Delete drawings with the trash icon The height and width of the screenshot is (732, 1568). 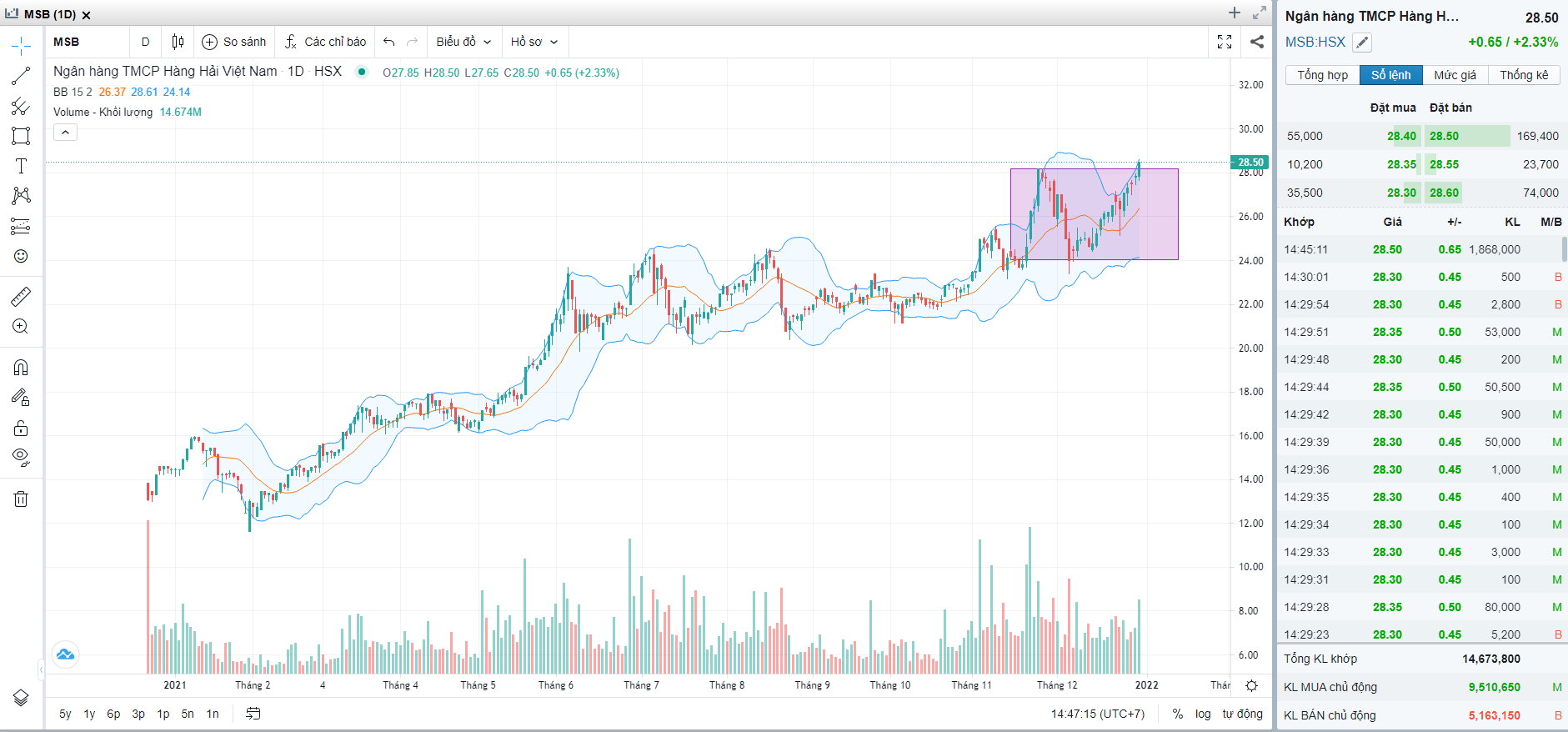(21, 499)
